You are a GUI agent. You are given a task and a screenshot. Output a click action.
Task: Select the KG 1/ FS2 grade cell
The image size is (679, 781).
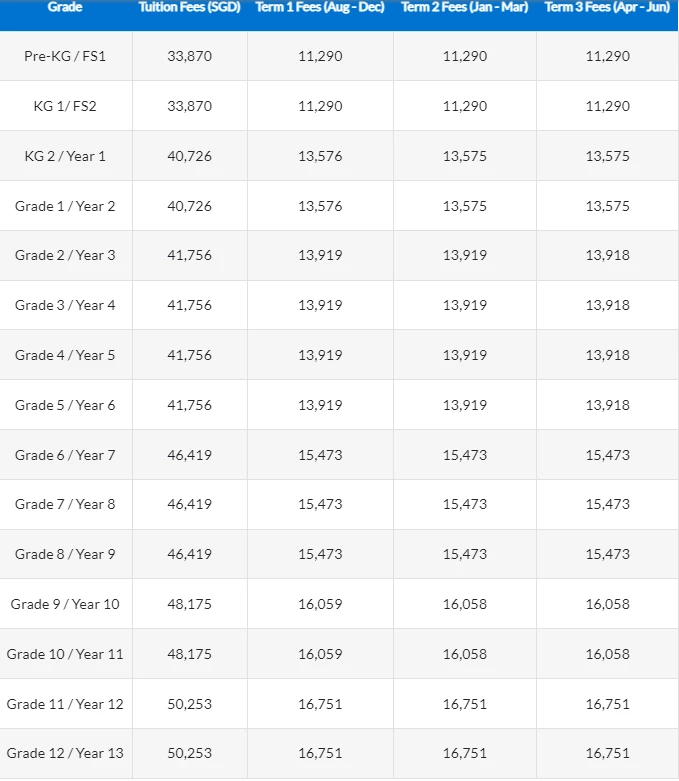click(x=65, y=106)
